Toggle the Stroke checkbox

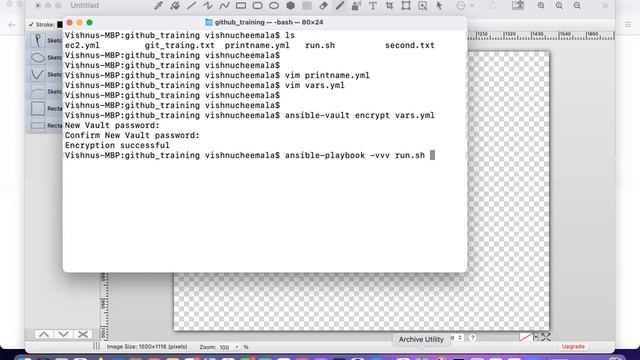tap(31, 25)
